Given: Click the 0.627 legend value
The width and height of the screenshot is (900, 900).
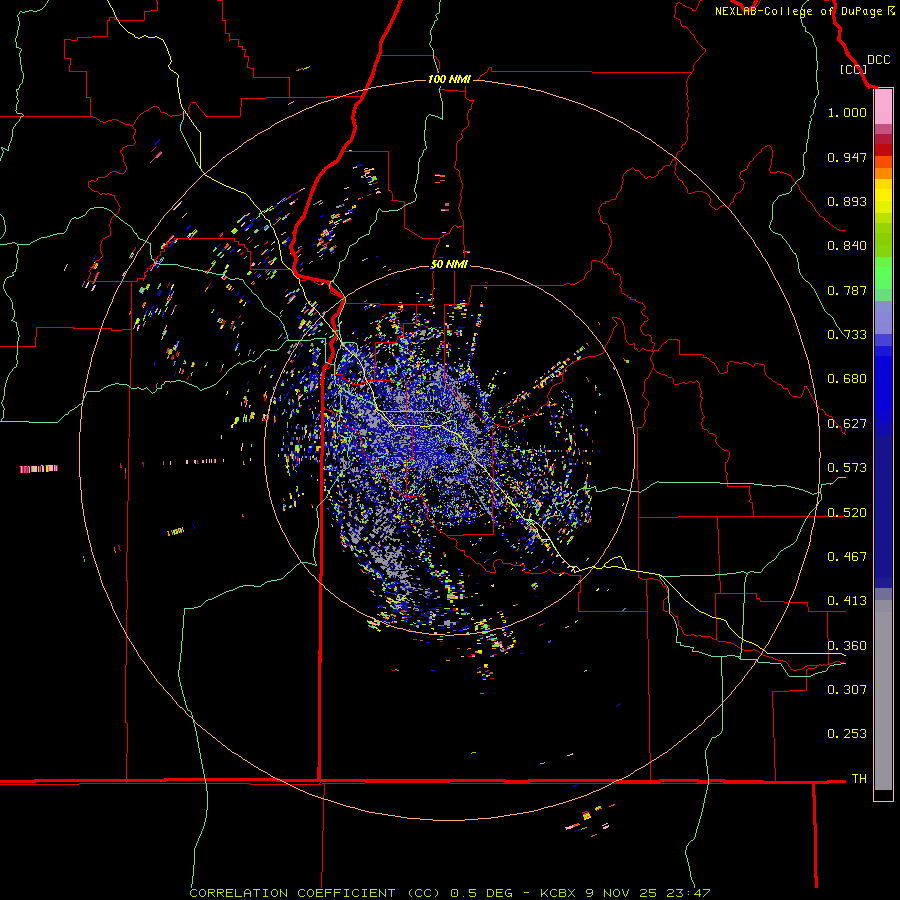Looking at the screenshot, I should pyautogui.click(x=847, y=424).
